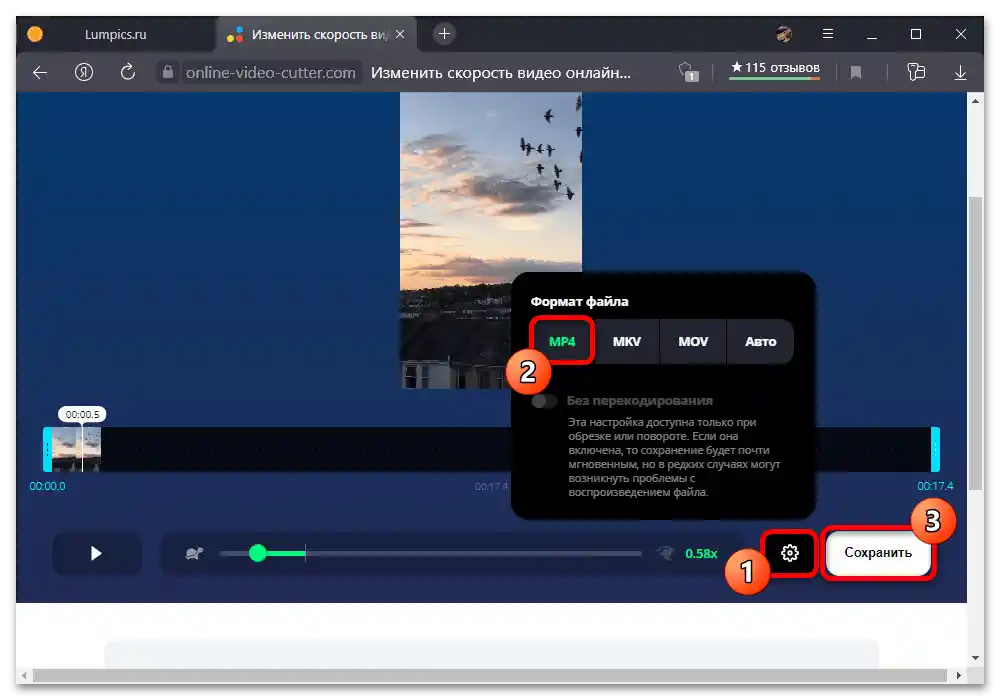Switch to the Lumpics.ru tab
This screenshot has height=700, width=1000.
[x=115, y=34]
